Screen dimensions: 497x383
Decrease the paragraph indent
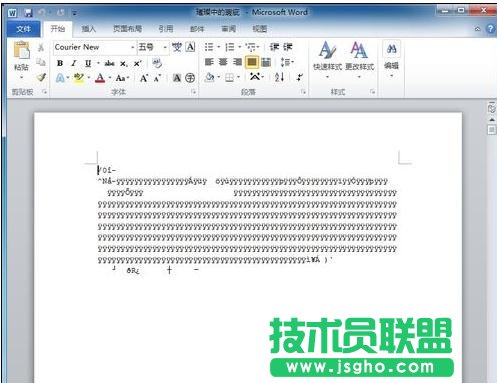(x=274, y=47)
